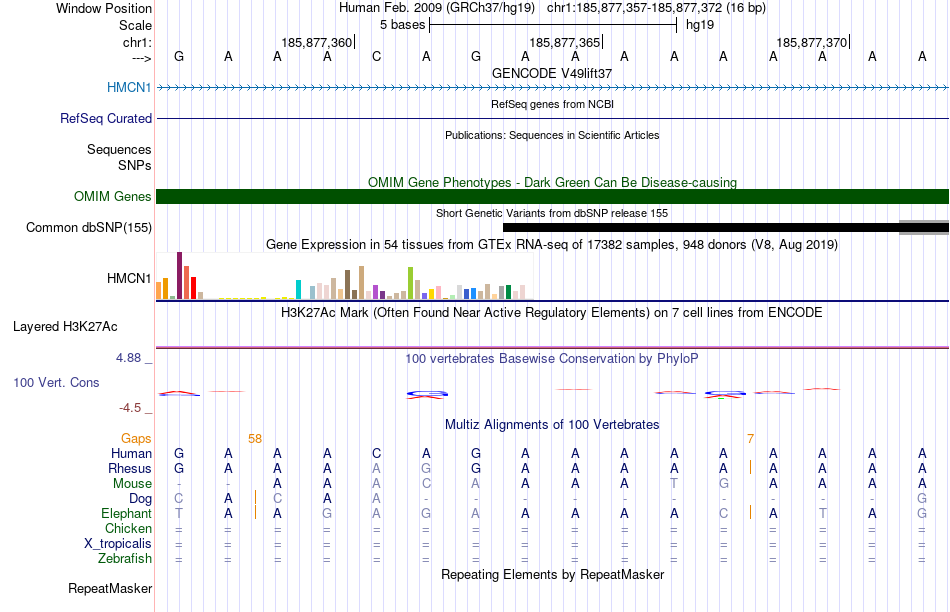Viewport: 950px width, 612px height.
Task: Click the chr1: ruler label
Action: tap(138, 42)
